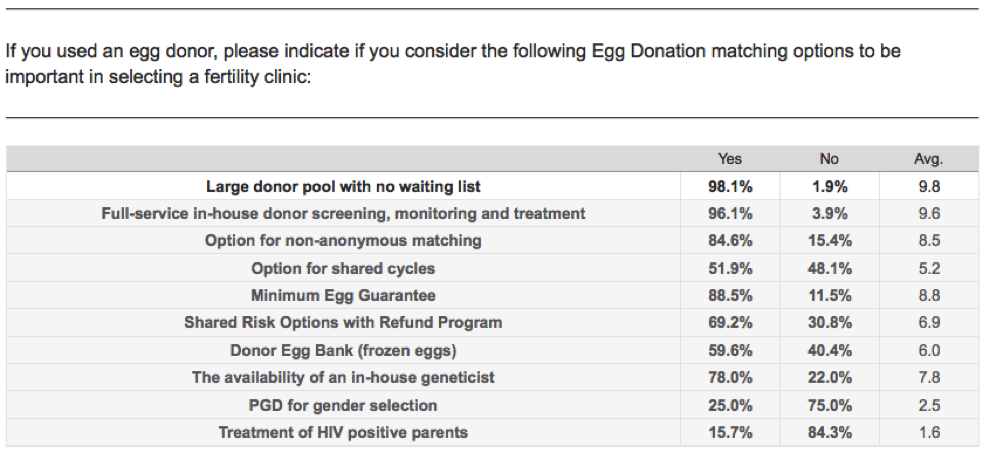
Task: Click the "Option for shared cycles" label
Action: click(343, 268)
